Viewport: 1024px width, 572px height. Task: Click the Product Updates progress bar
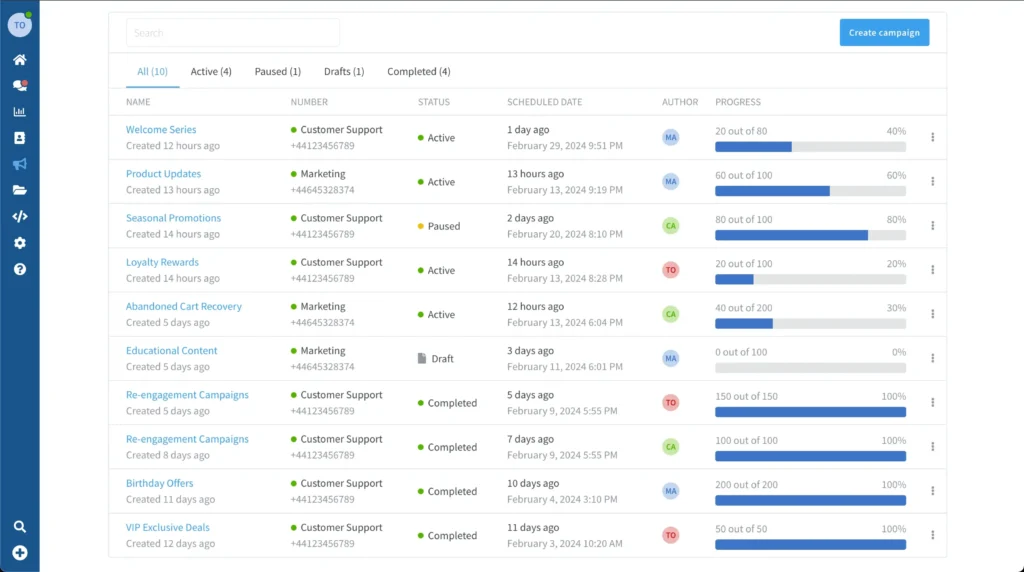point(810,191)
